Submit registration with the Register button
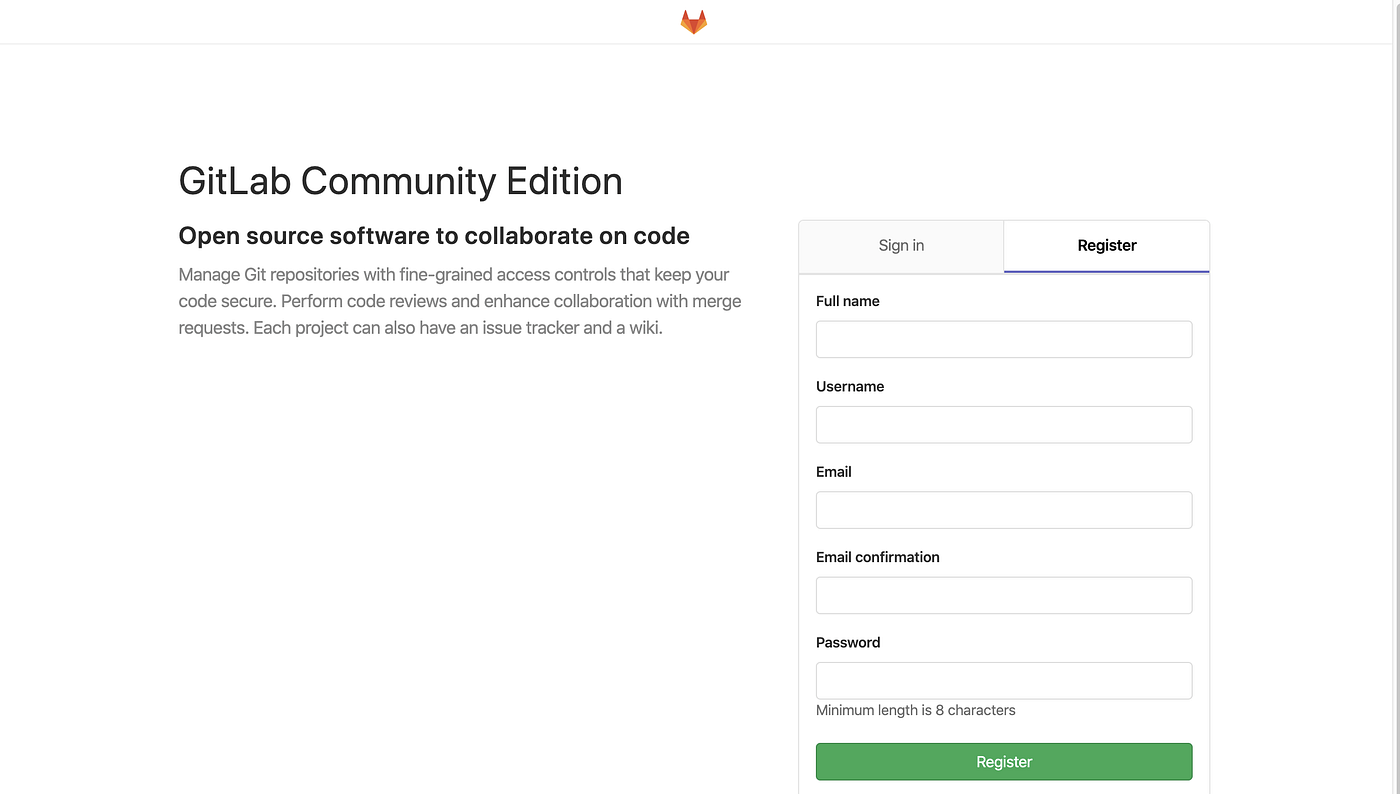This screenshot has width=1400, height=794. click(1004, 761)
